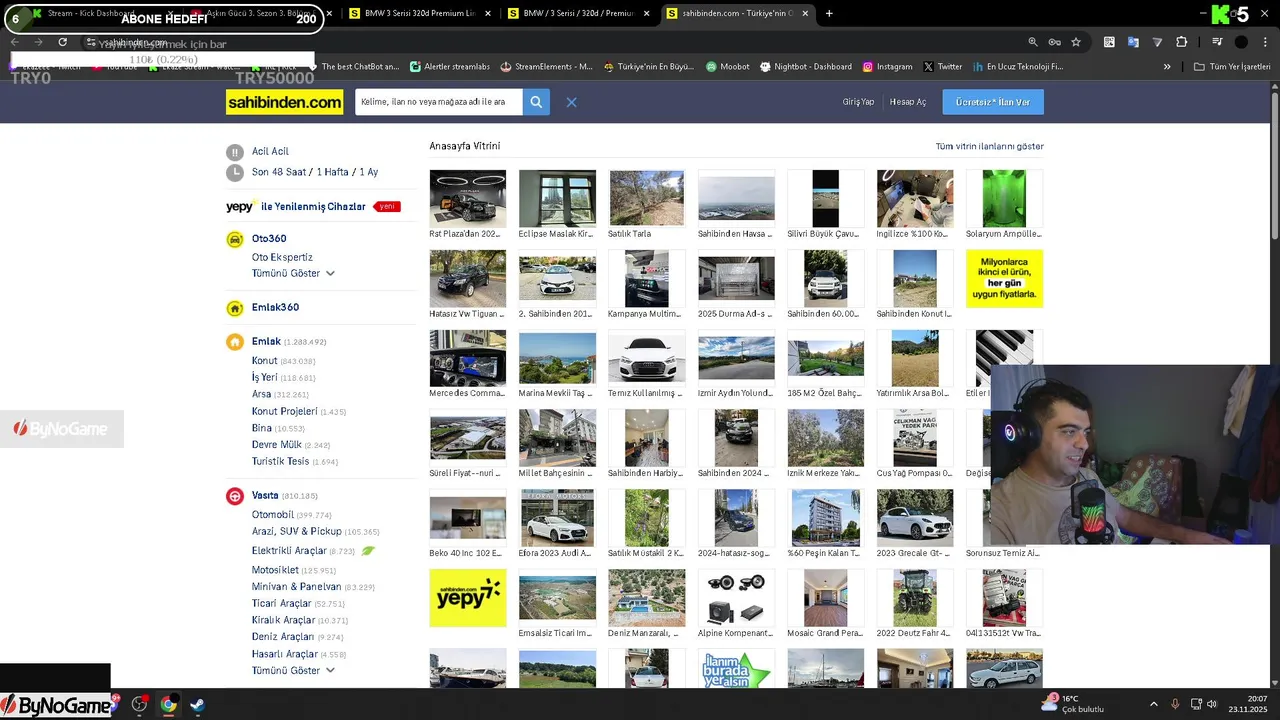This screenshot has width=1280, height=720.
Task: Click the Son 48 Saat text
Action: tap(279, 172)
